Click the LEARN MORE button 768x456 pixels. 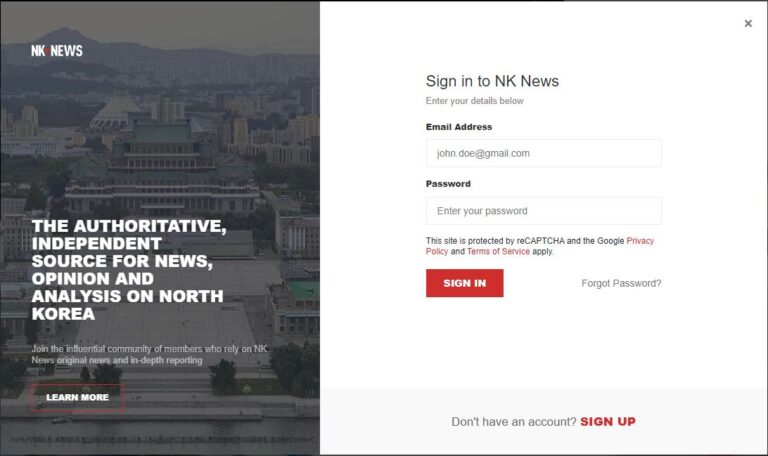(77, 397)
